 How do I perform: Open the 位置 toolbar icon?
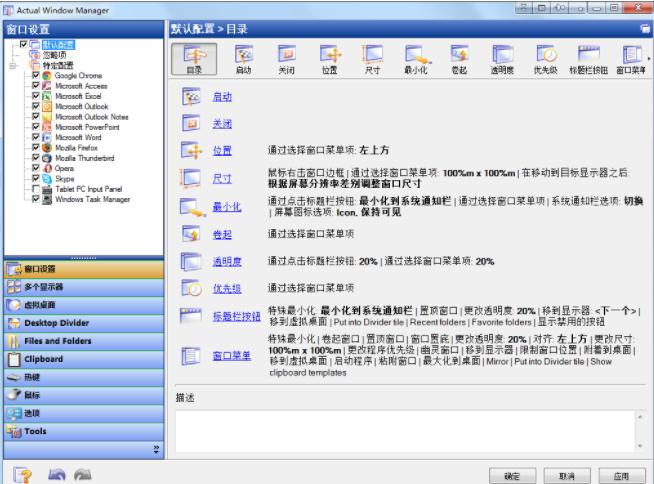tap(330, 59)
